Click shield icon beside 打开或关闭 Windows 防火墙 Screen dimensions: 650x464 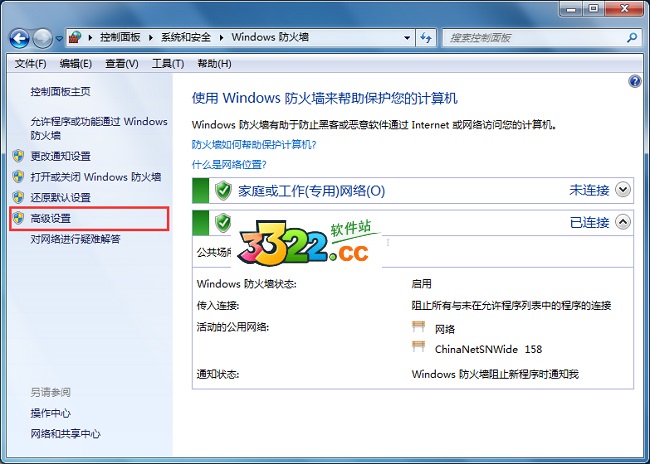click(x=18, y=177)
